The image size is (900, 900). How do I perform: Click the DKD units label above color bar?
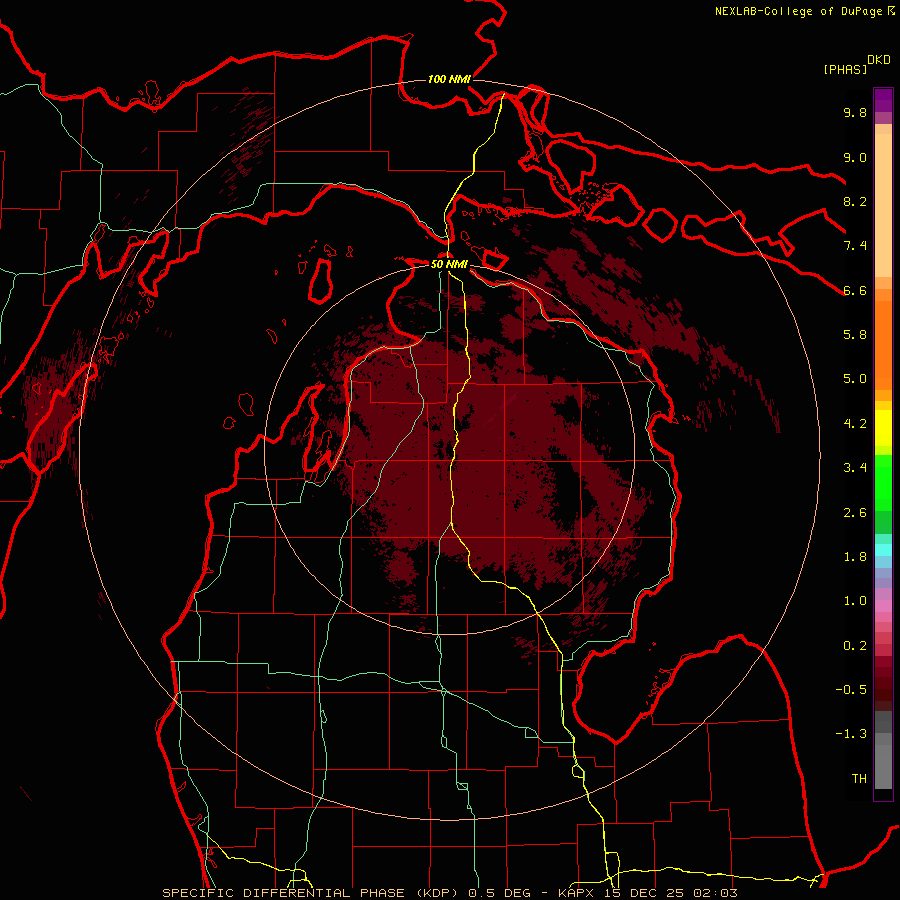click(x=879, y=60)
